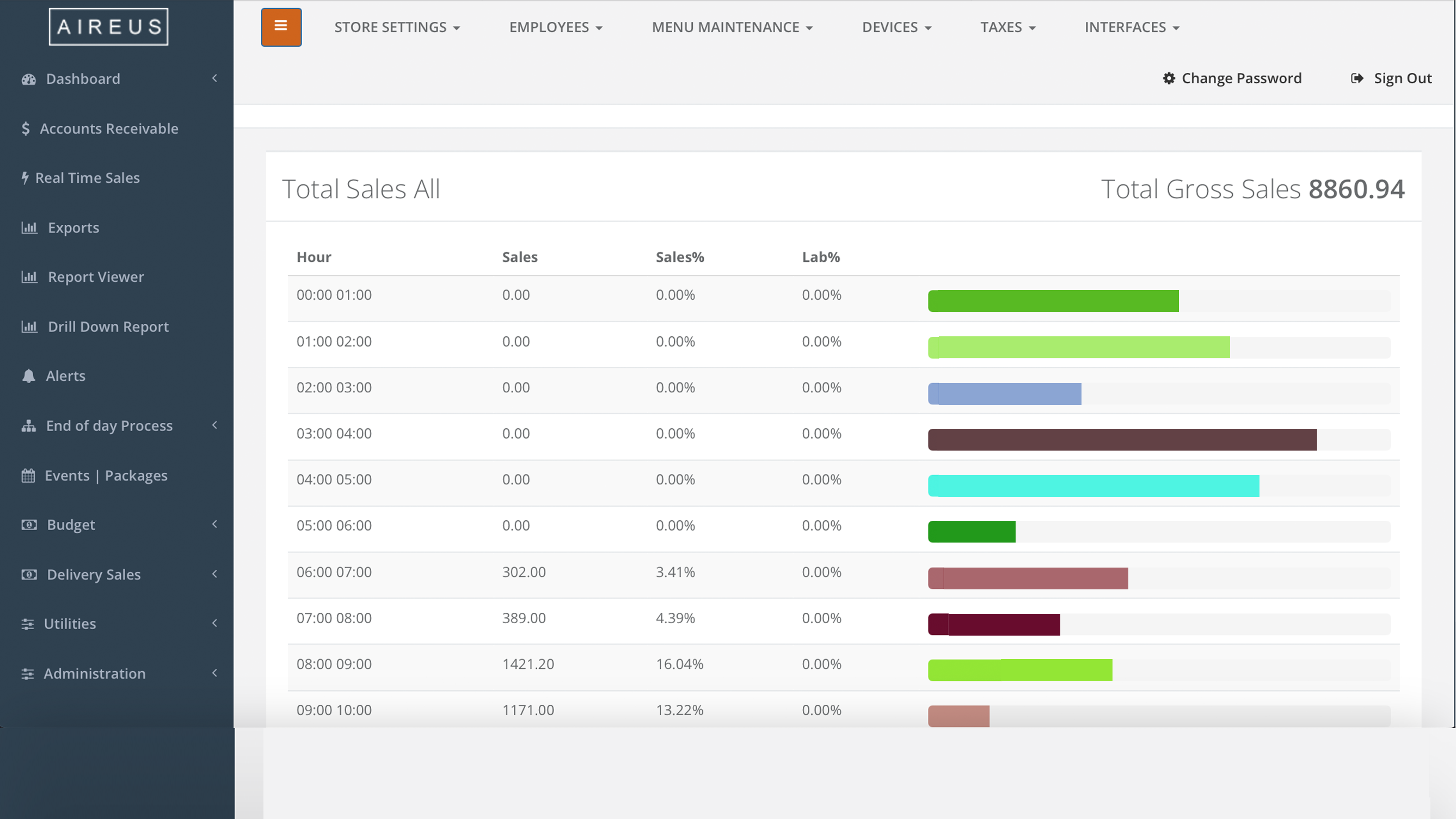Click the Sign Out link

coord(1403,78)
